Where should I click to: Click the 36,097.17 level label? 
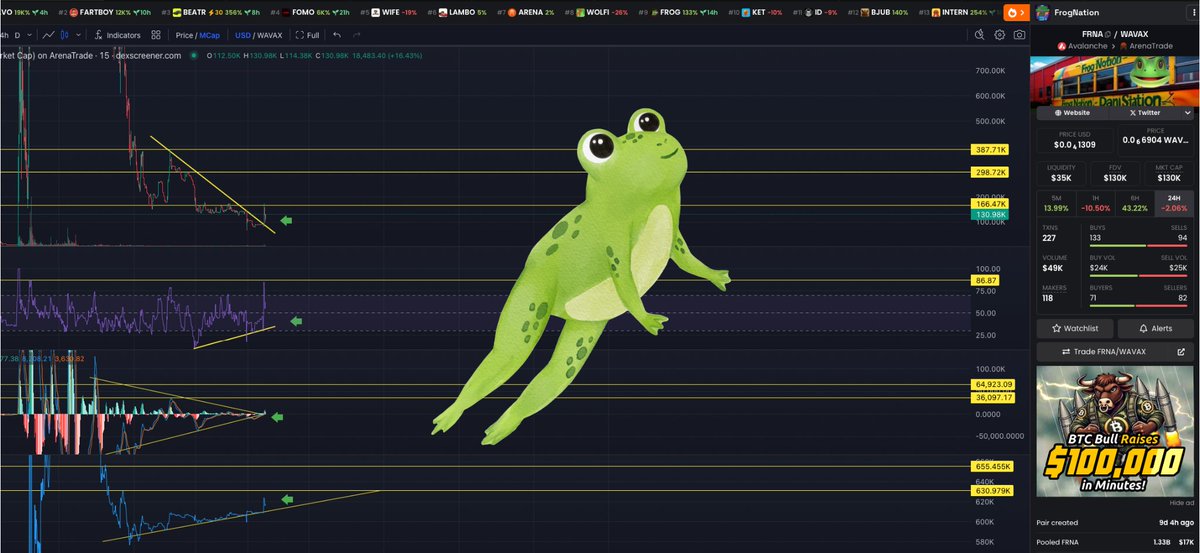(994, 397)
